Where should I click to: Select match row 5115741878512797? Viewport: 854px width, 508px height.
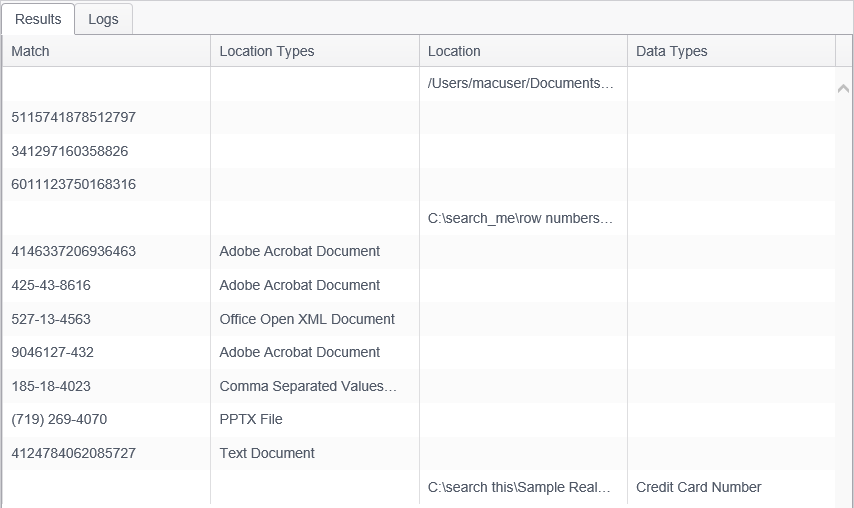pyautogui.click(x=73, y=117)
